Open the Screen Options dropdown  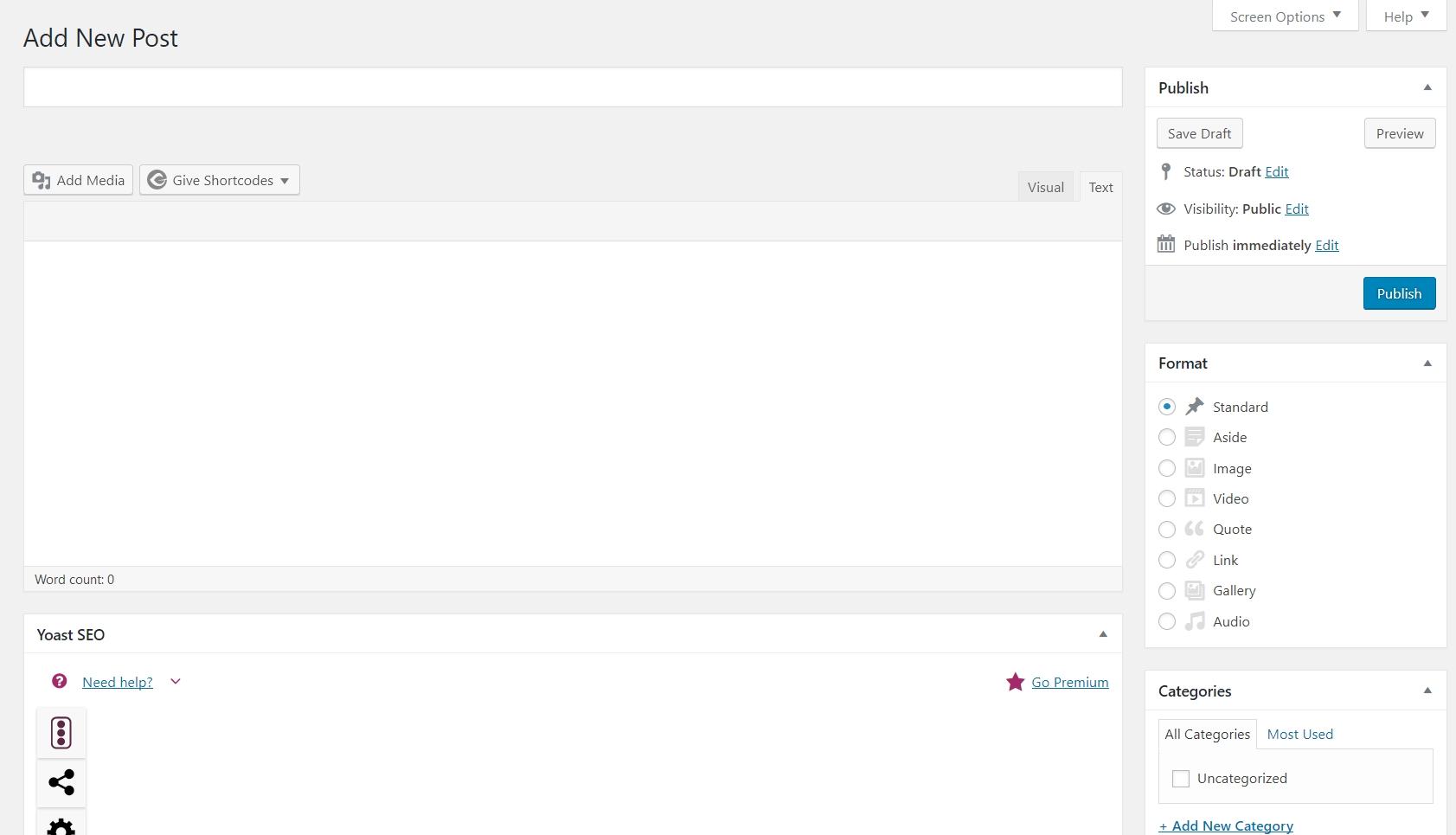(1286, 16)
